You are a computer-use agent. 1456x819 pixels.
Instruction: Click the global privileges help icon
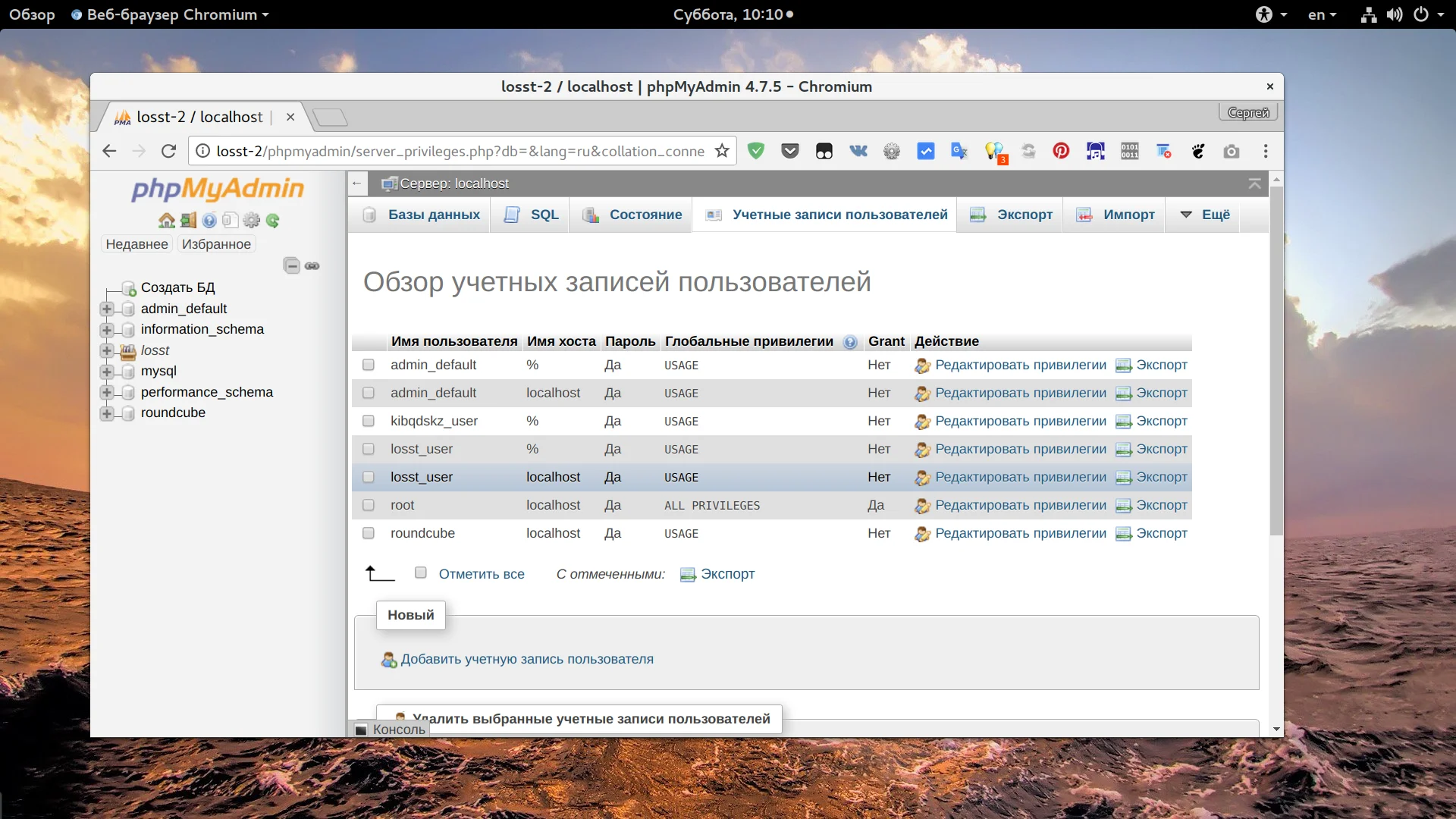click(850, 342)
